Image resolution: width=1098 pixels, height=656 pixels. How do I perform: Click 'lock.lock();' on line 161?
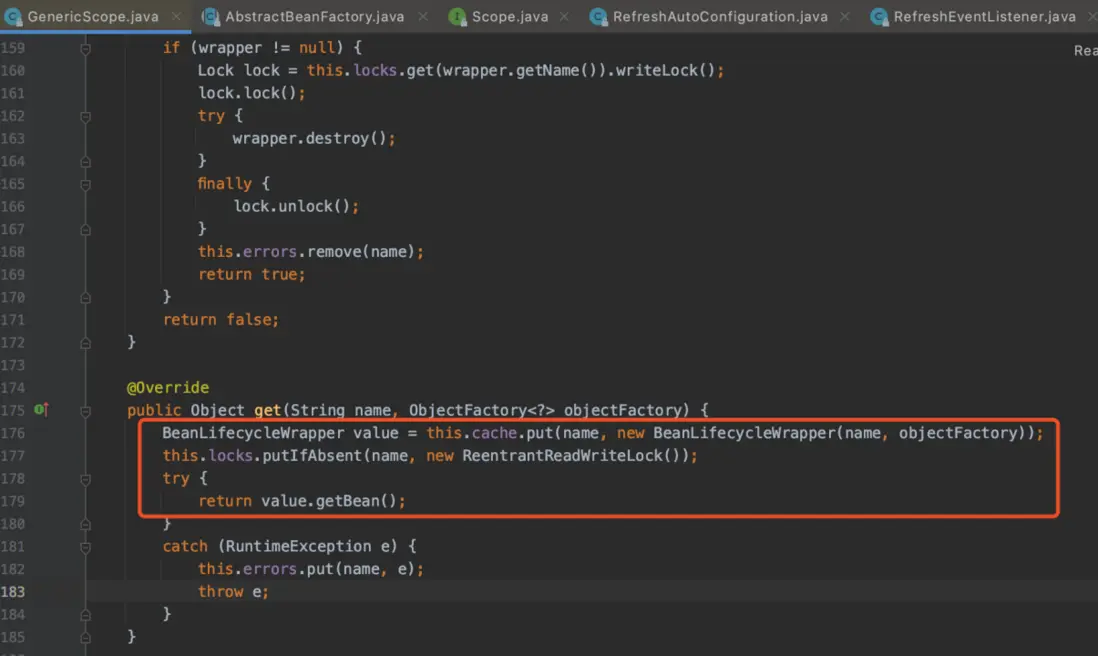pos(251,93)
